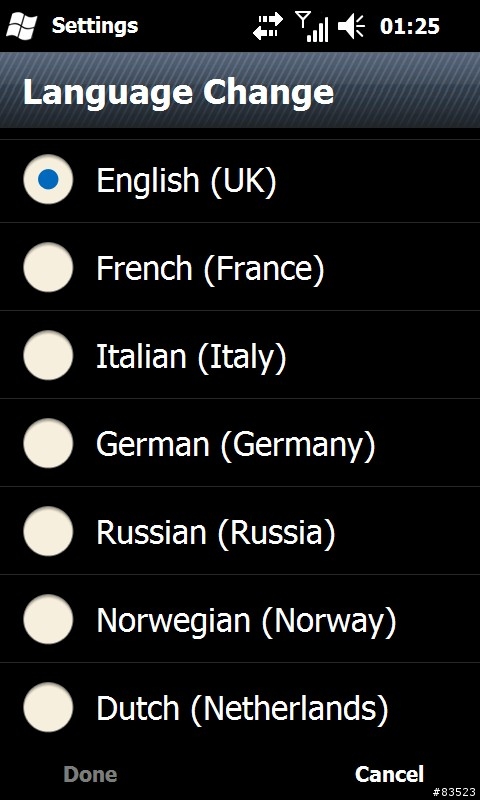Tap the speaker volume icon
The height and width of the screenshot is (800, 480).
(x=351, y=26)
